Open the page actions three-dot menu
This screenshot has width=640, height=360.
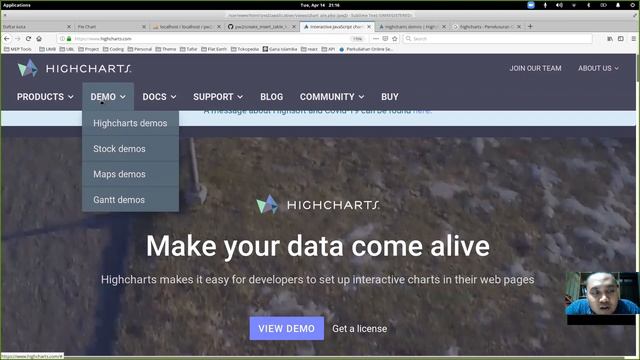tap(376, 38)
